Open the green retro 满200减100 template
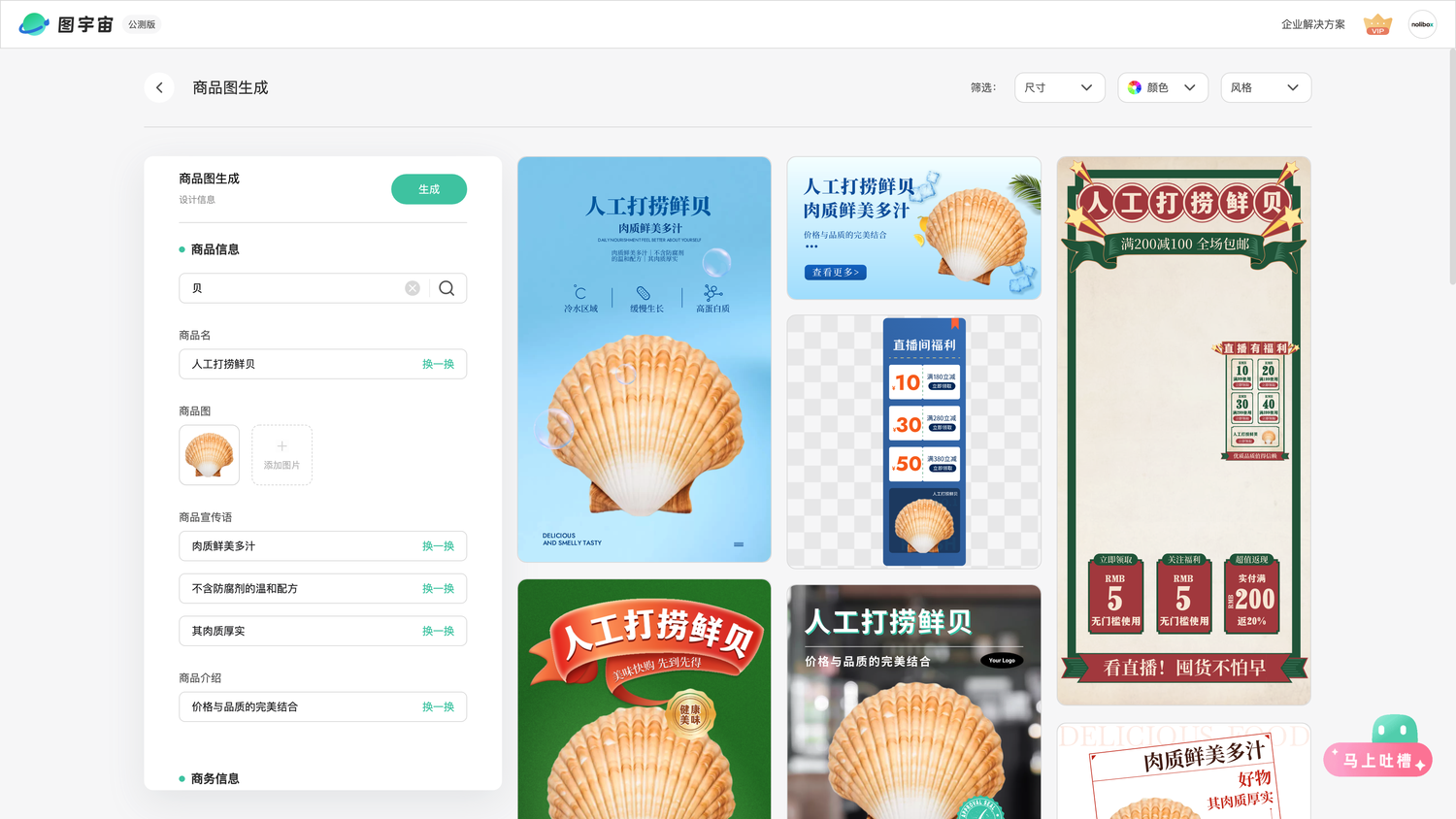Viewport: 1456px width, 819px height. click(x=1183, y=431)
